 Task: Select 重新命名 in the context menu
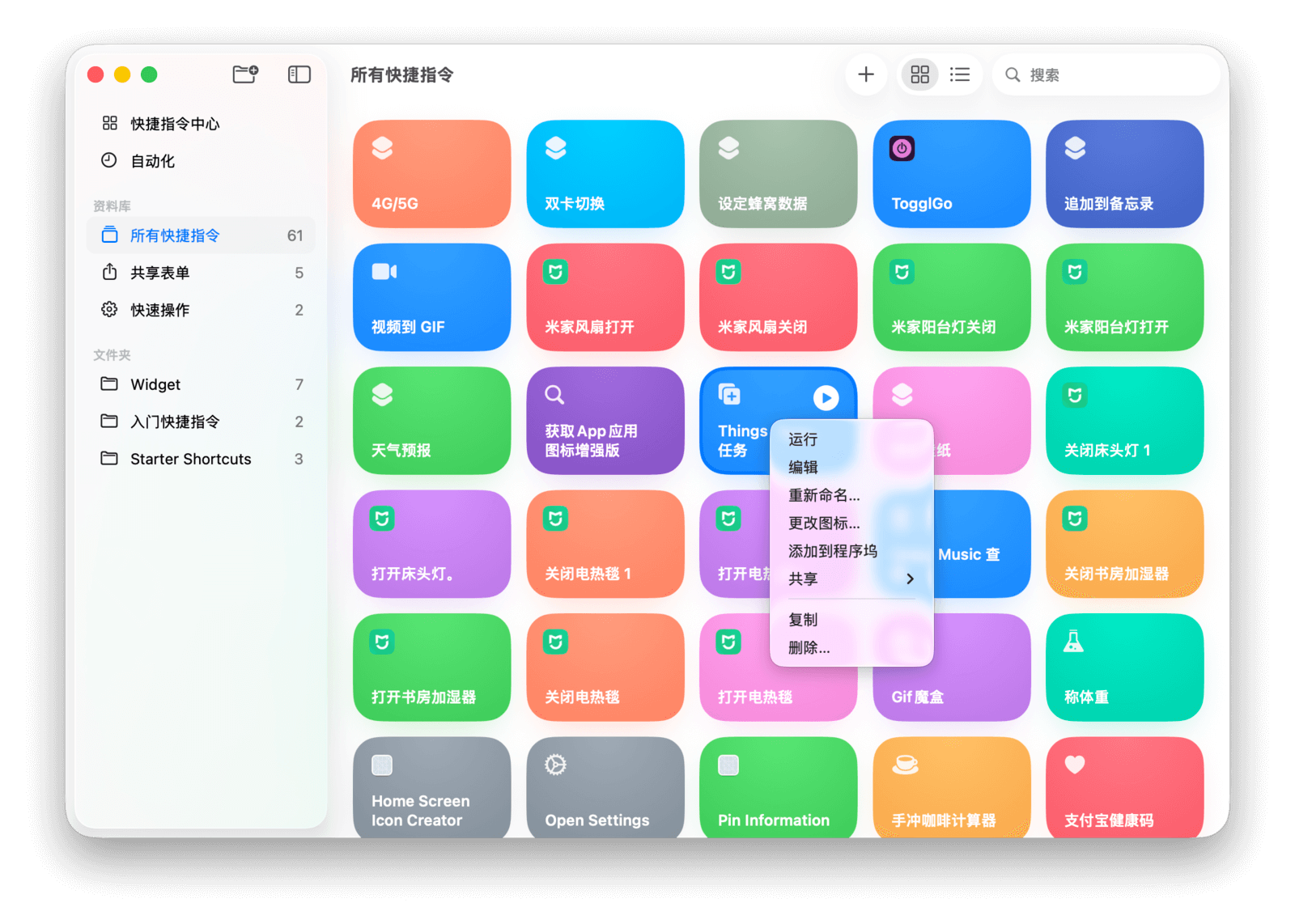tap(824, 495)
